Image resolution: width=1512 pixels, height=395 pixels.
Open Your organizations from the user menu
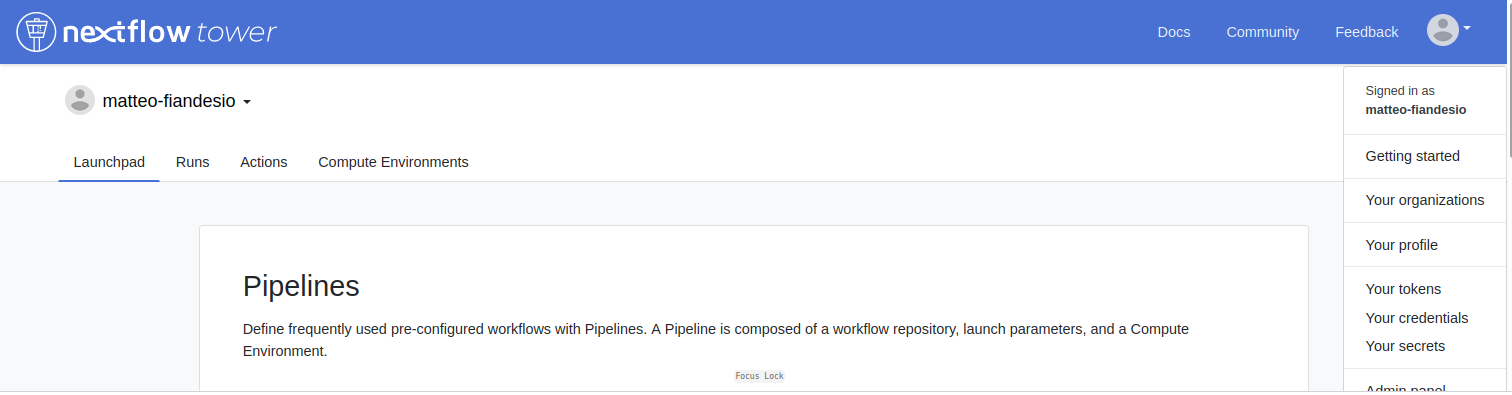[1425, 200]
